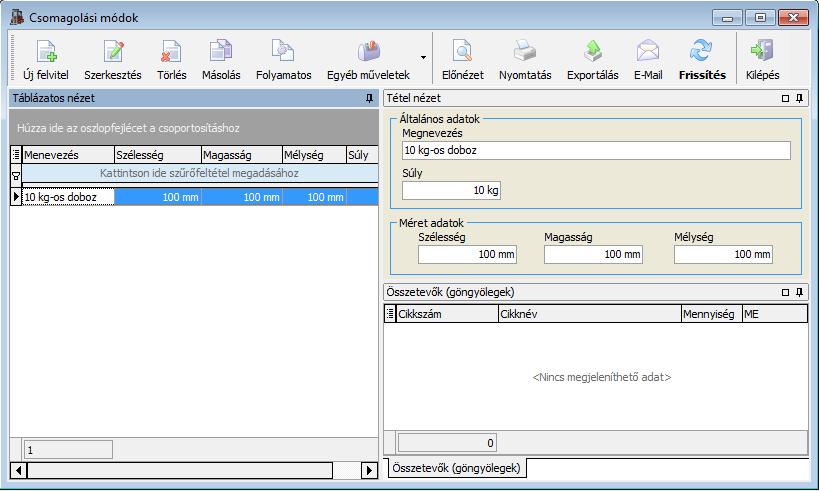This screenshot has width=819, height=491.
Task: Expand the Egyéb műveletek dropdown arrow
Action: [423, 57]
